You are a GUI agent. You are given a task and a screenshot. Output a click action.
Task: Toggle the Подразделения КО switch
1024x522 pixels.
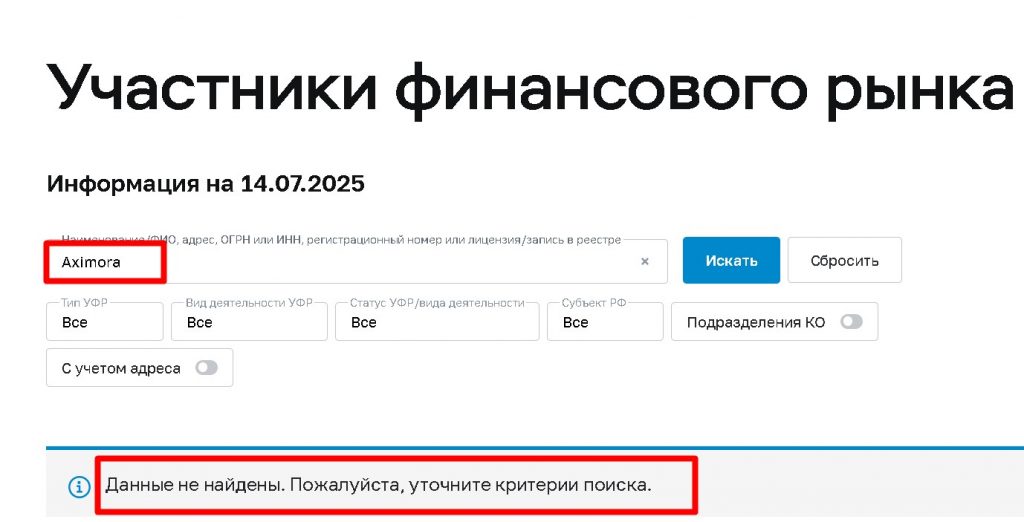tap(851, 321)
